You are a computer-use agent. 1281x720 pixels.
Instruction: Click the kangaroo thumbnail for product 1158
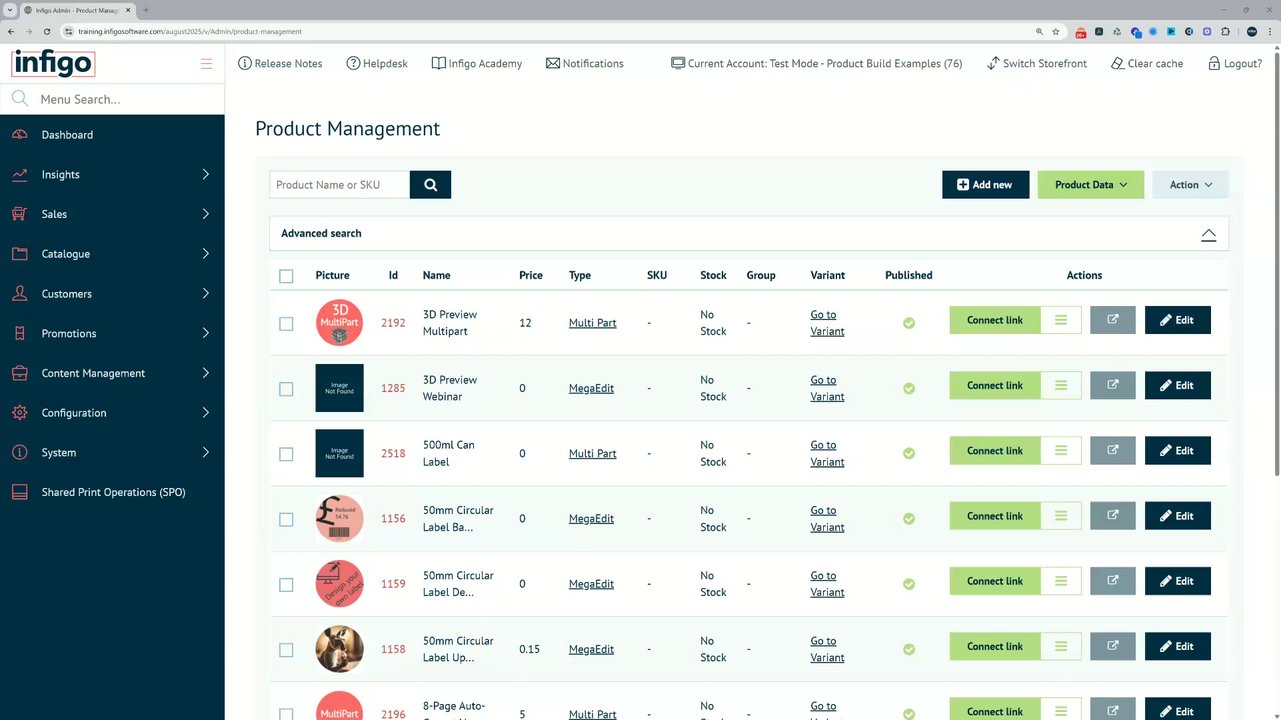click(339, 649)
